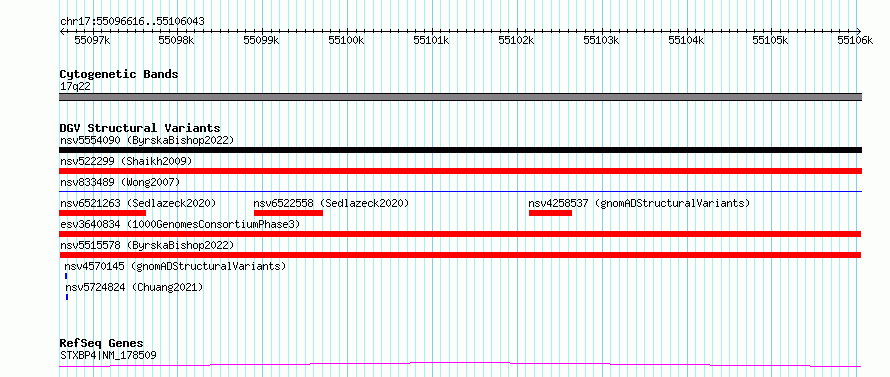Select the red nsv4258537 variant bar
The height and width of the screenshot is (377, 890).
point(550,213)
